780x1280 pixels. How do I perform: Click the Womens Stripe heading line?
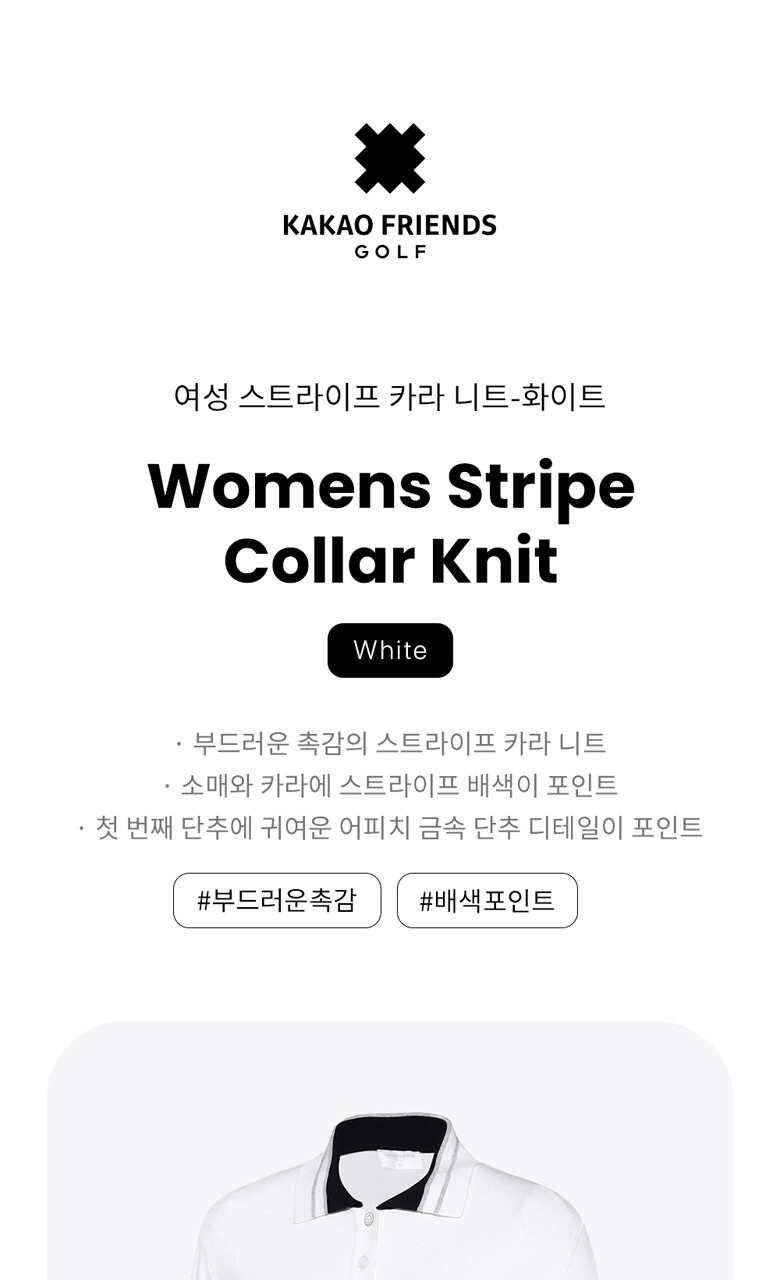pos(390,486)
